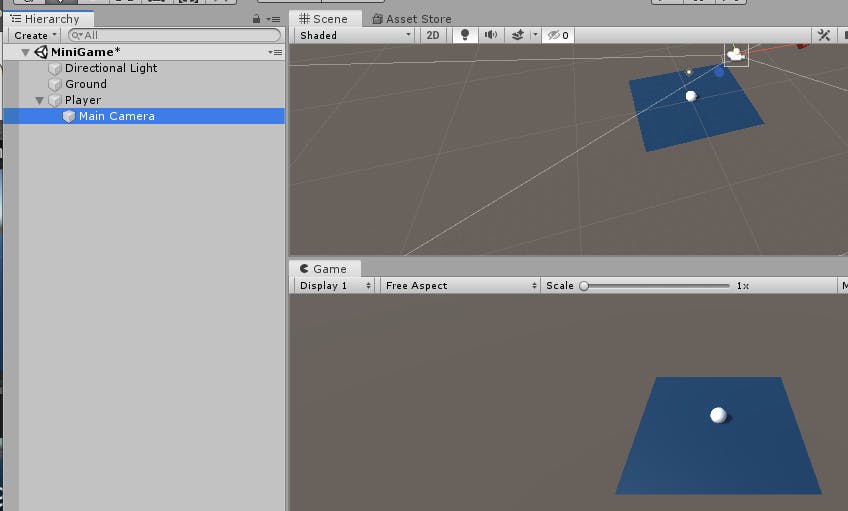Collapse the Player object foldout
848x511 pixels.
[x=39, y=101]
